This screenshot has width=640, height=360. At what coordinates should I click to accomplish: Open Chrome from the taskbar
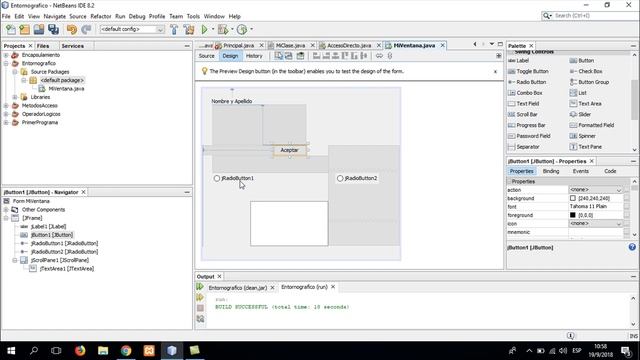coord(126,351)
